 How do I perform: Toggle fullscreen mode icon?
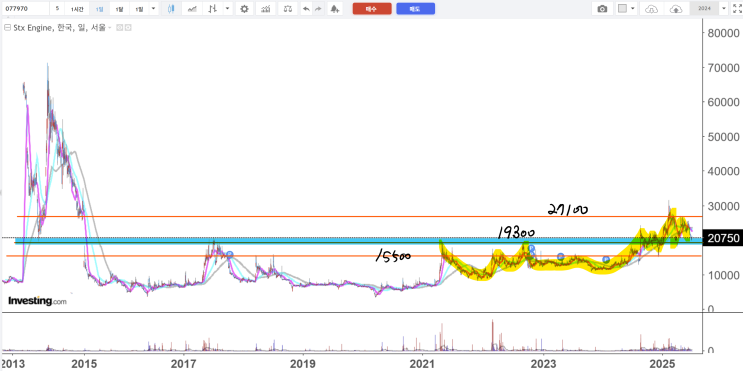pyautogui.click(x=737, y=9)
